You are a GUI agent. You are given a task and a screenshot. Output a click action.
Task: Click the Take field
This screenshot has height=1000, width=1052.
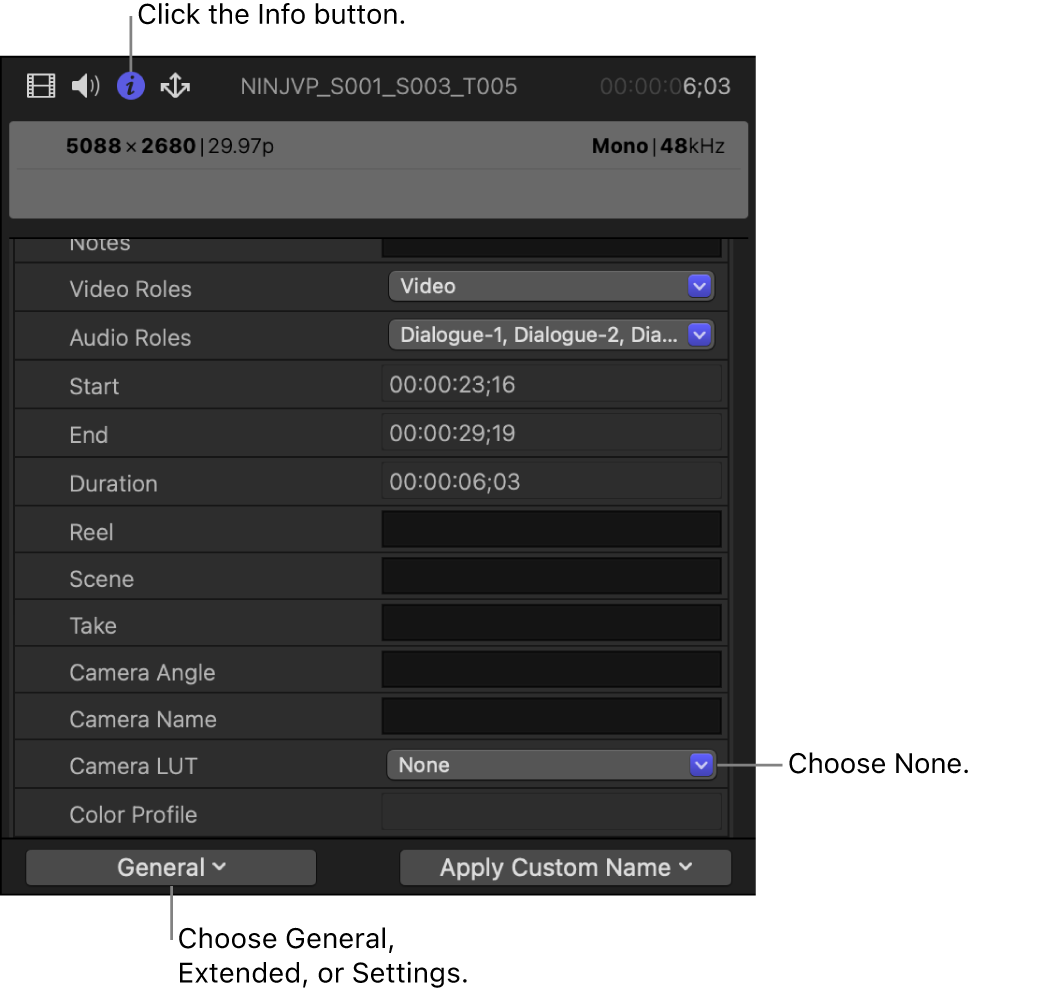coord(551,622)
